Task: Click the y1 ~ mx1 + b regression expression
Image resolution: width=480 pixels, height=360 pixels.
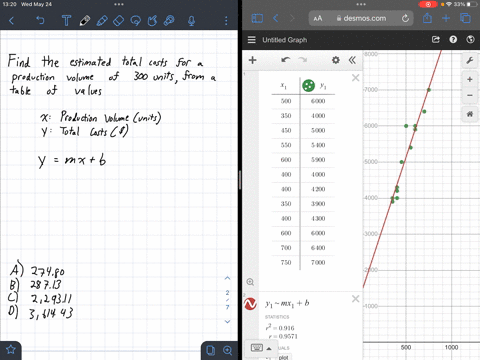Action: point(287,303)
